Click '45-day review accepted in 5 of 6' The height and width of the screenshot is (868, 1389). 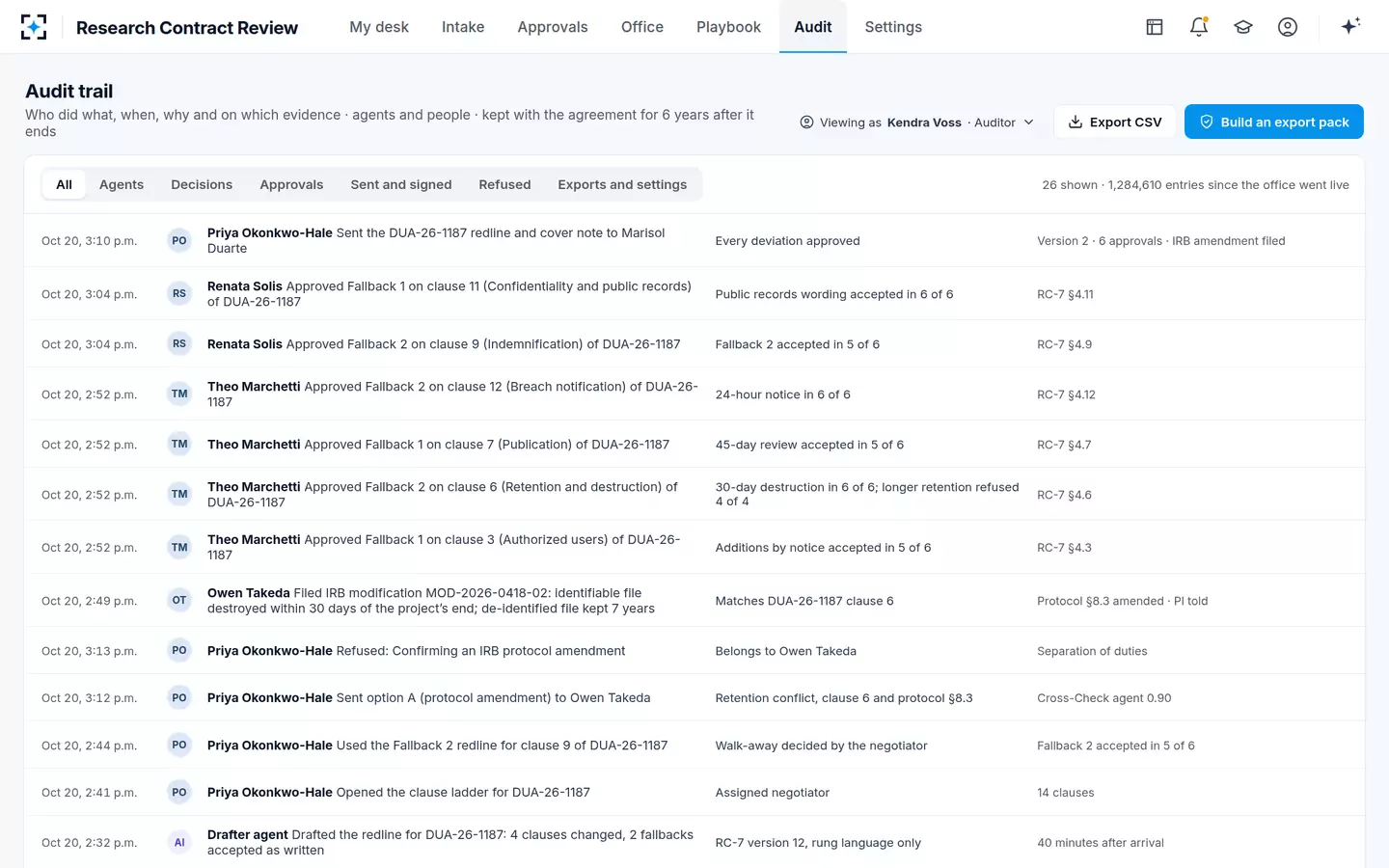809,445
